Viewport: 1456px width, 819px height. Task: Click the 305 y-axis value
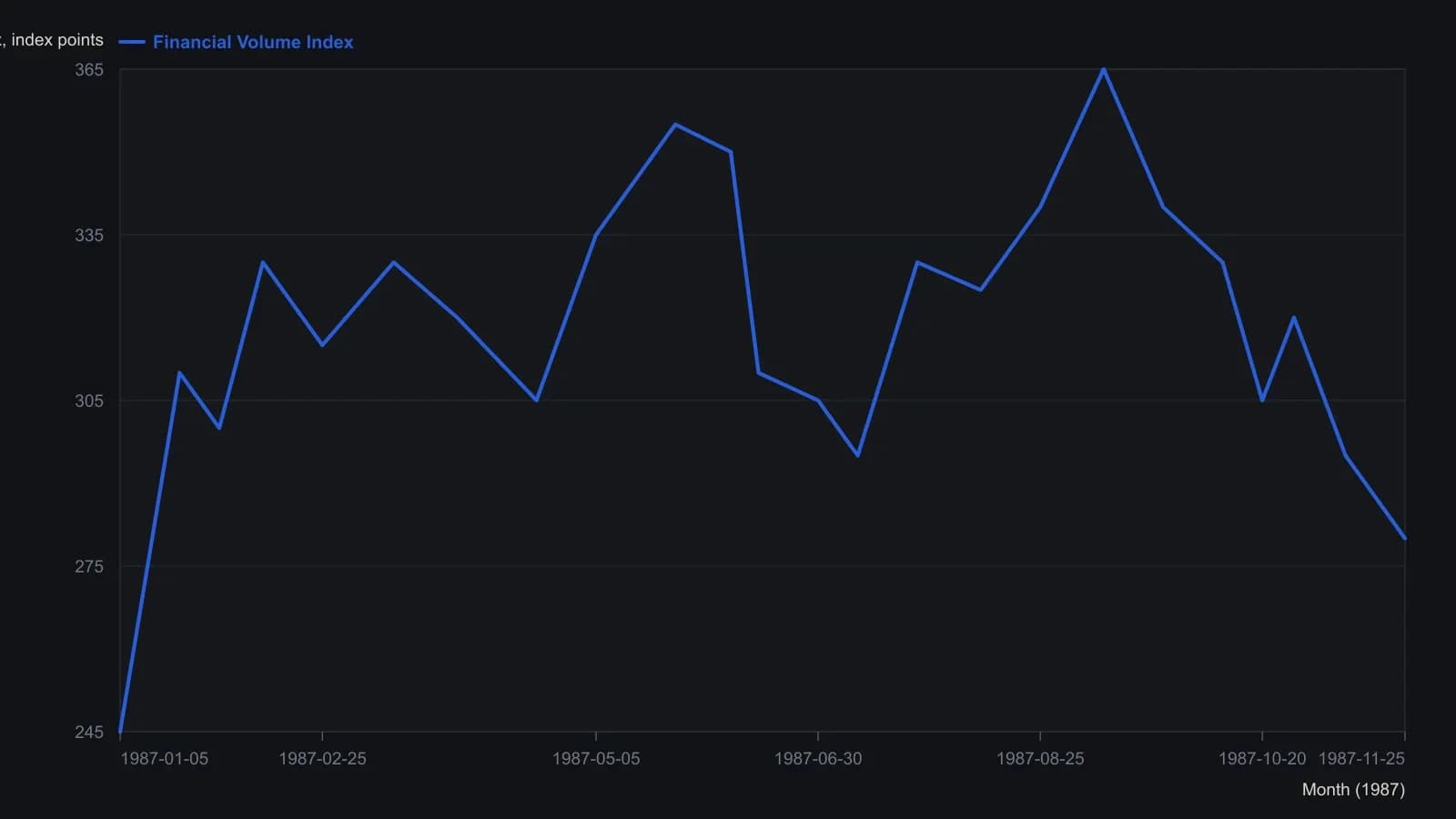pyautogui.click(x=89, y=401)
